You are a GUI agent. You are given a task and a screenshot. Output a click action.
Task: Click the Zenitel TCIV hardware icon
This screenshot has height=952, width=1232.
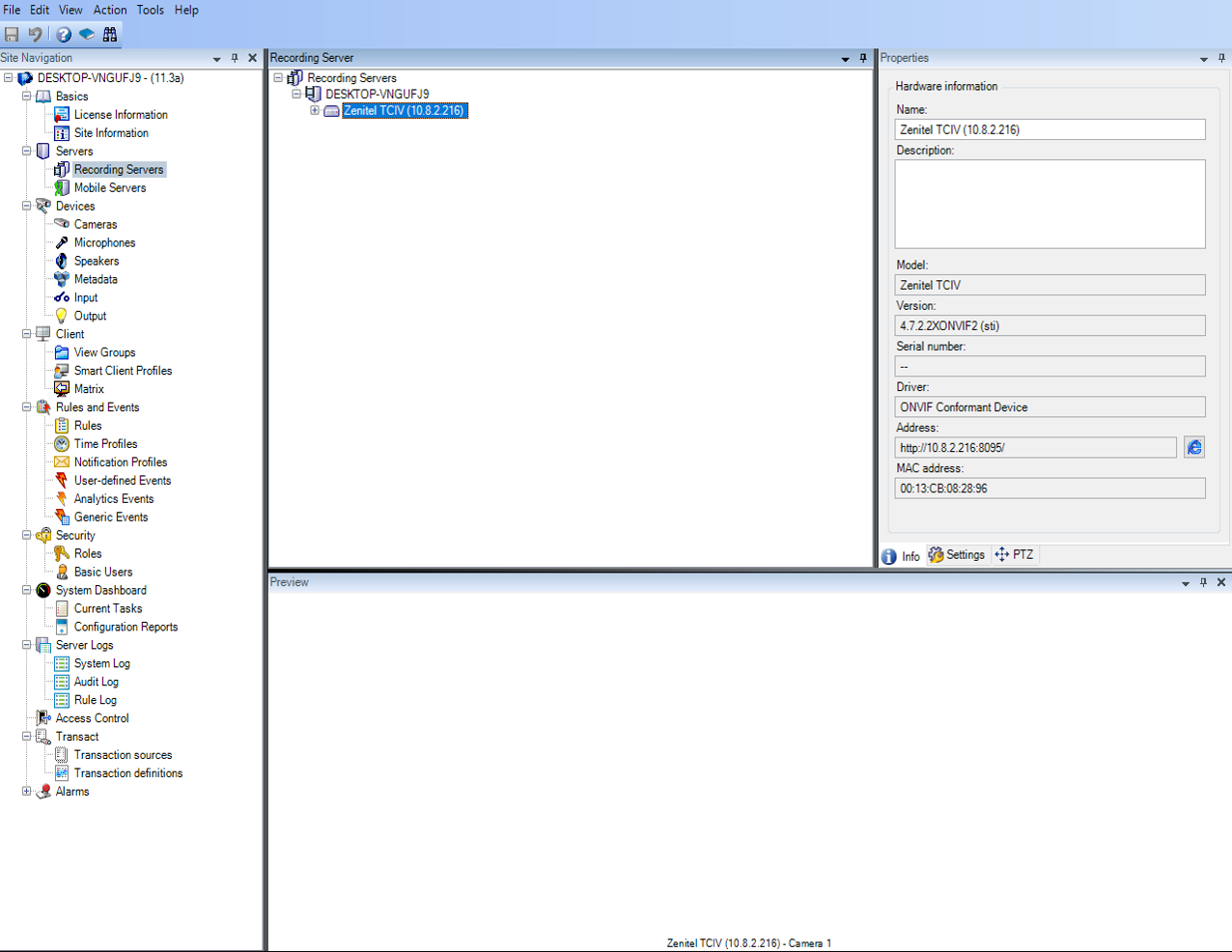pos(331,111)
